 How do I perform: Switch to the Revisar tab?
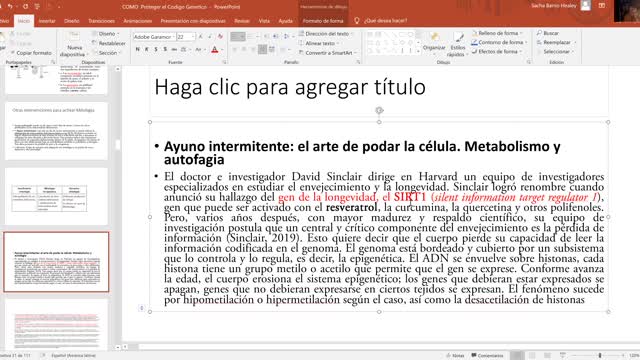pyautogui.click(x=242, y=21)
